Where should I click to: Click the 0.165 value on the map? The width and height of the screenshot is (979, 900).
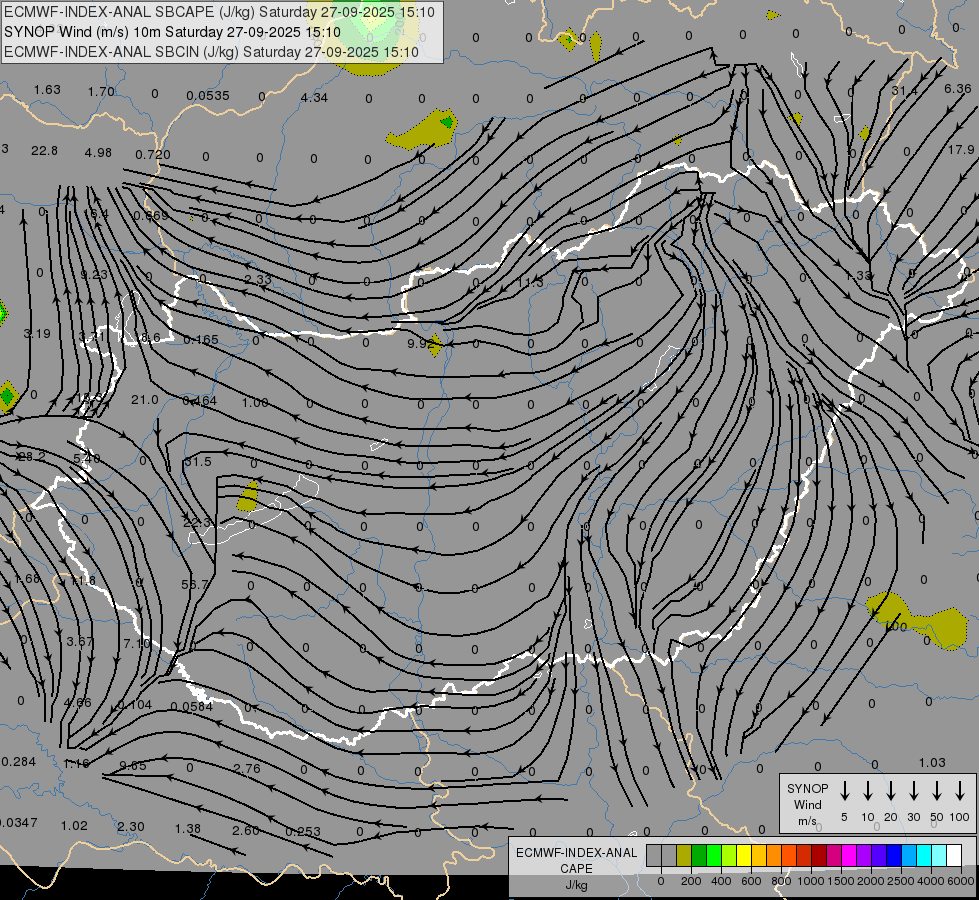(201, 340)
